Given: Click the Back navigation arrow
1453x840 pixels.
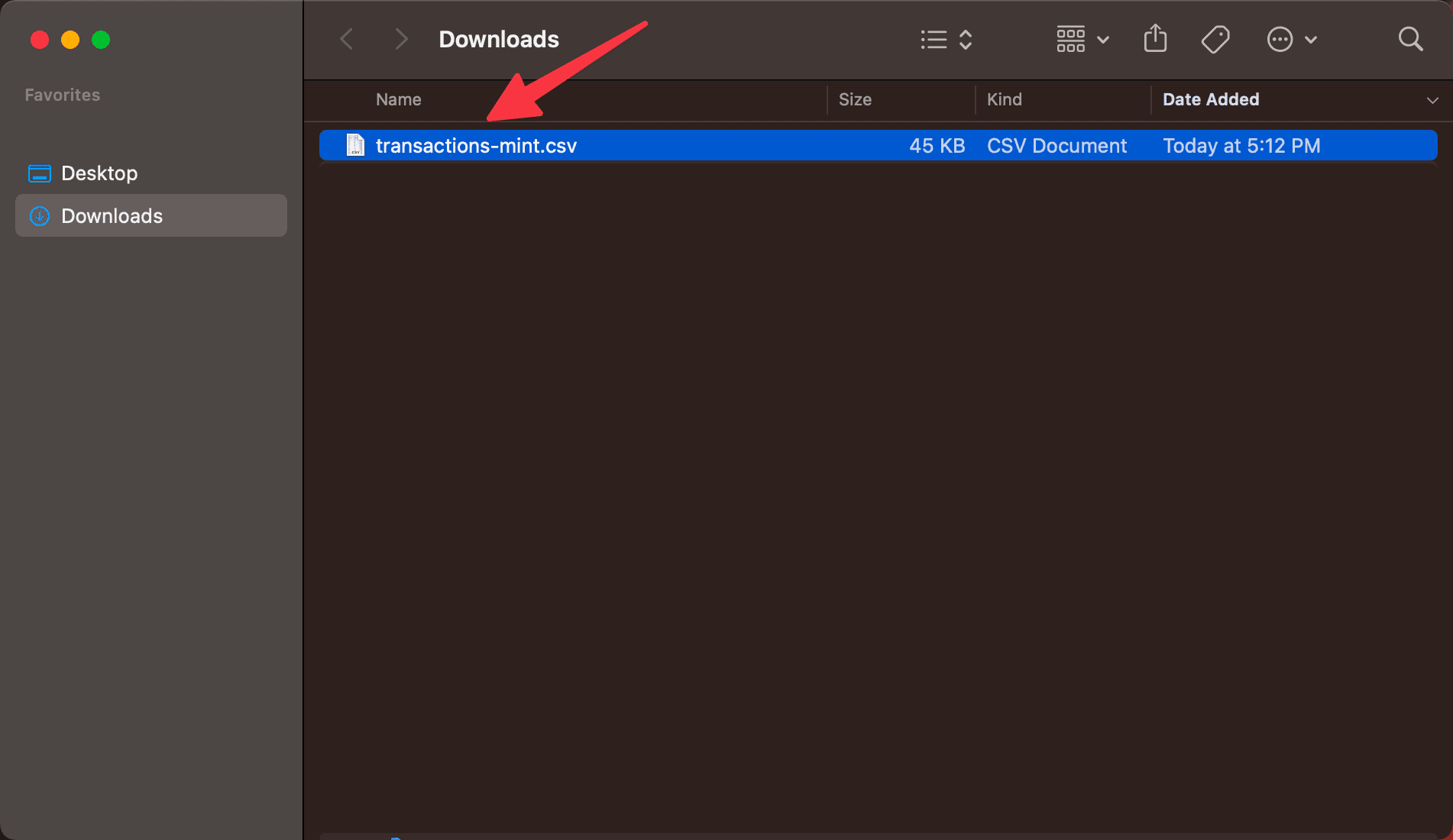Looking at the screenshot, I should (x=347, y=39).
